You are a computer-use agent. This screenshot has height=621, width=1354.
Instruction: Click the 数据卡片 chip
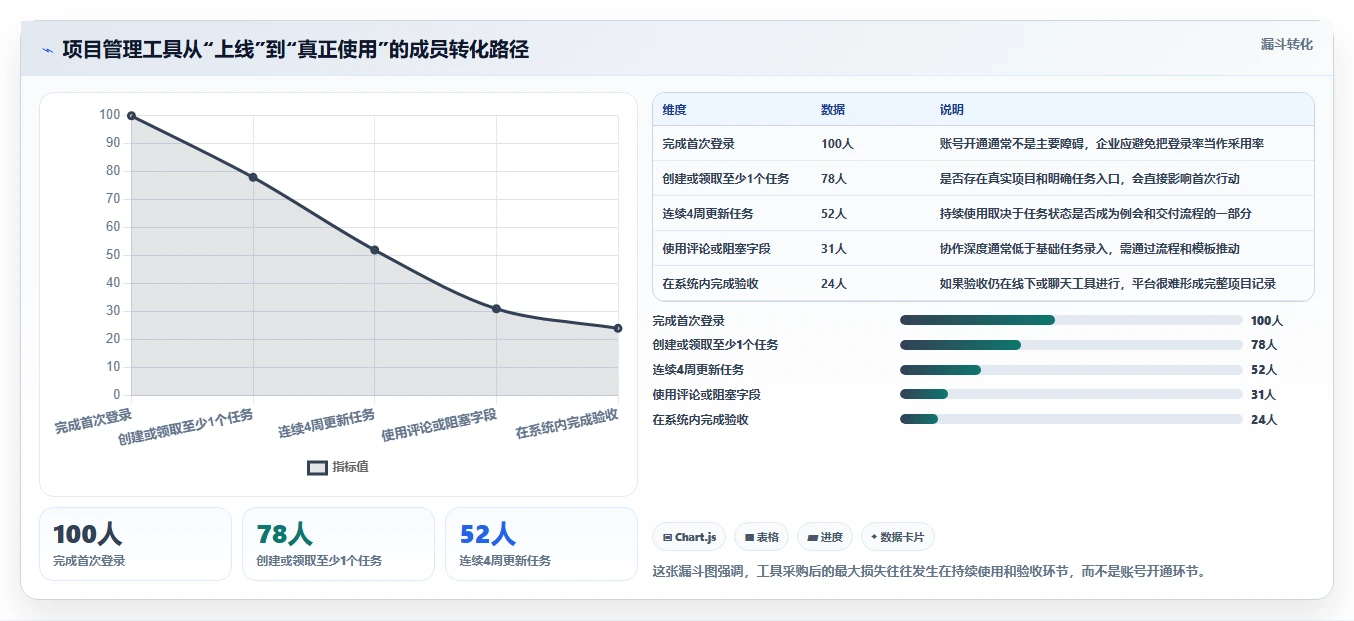tap(898, 537)
